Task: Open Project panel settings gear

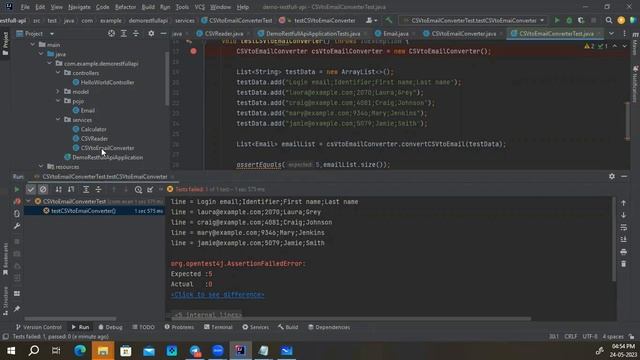Action: tap(151, 33)
